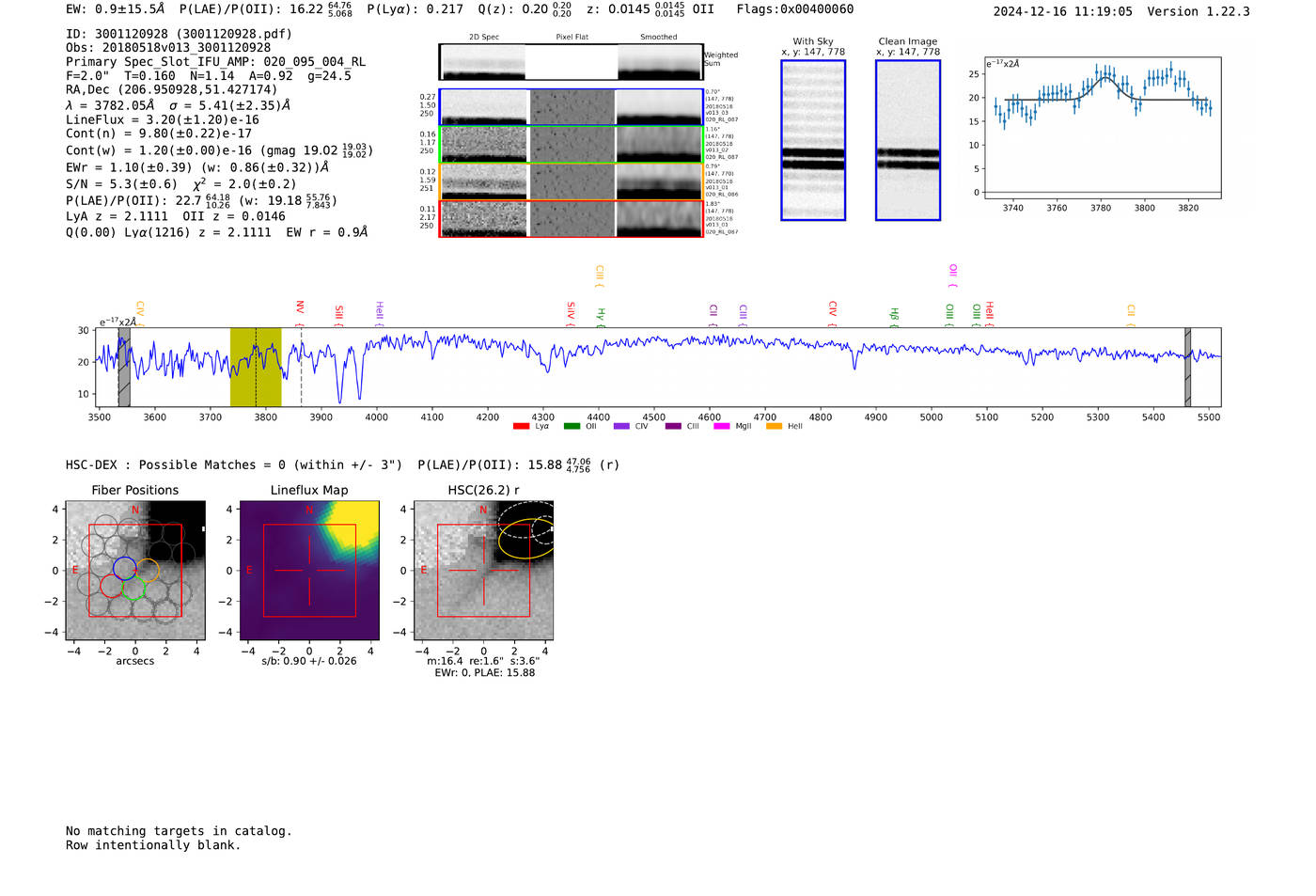Click the green Hγ line marker
The height and width of the screenshot is (896, 1316).
click(x=601, y=318)
